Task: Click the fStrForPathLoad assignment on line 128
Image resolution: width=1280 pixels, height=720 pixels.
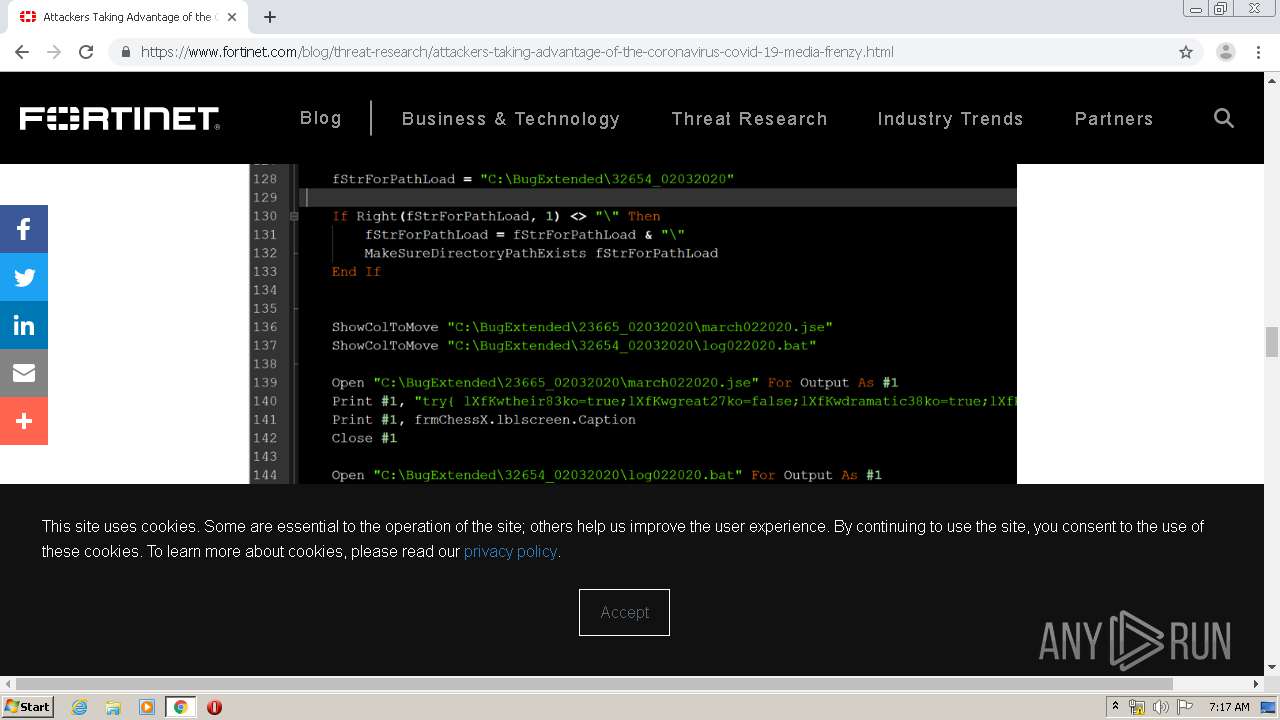Action: (x=533, y=179)
